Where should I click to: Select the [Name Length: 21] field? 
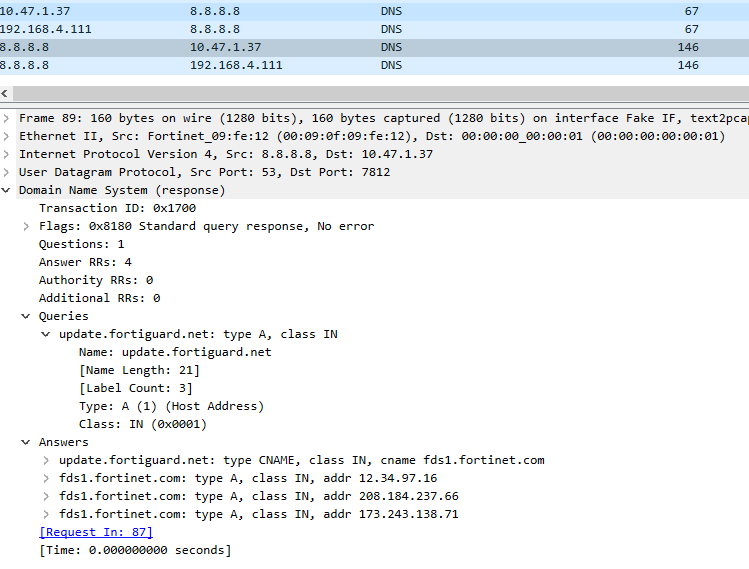(139, 370)
